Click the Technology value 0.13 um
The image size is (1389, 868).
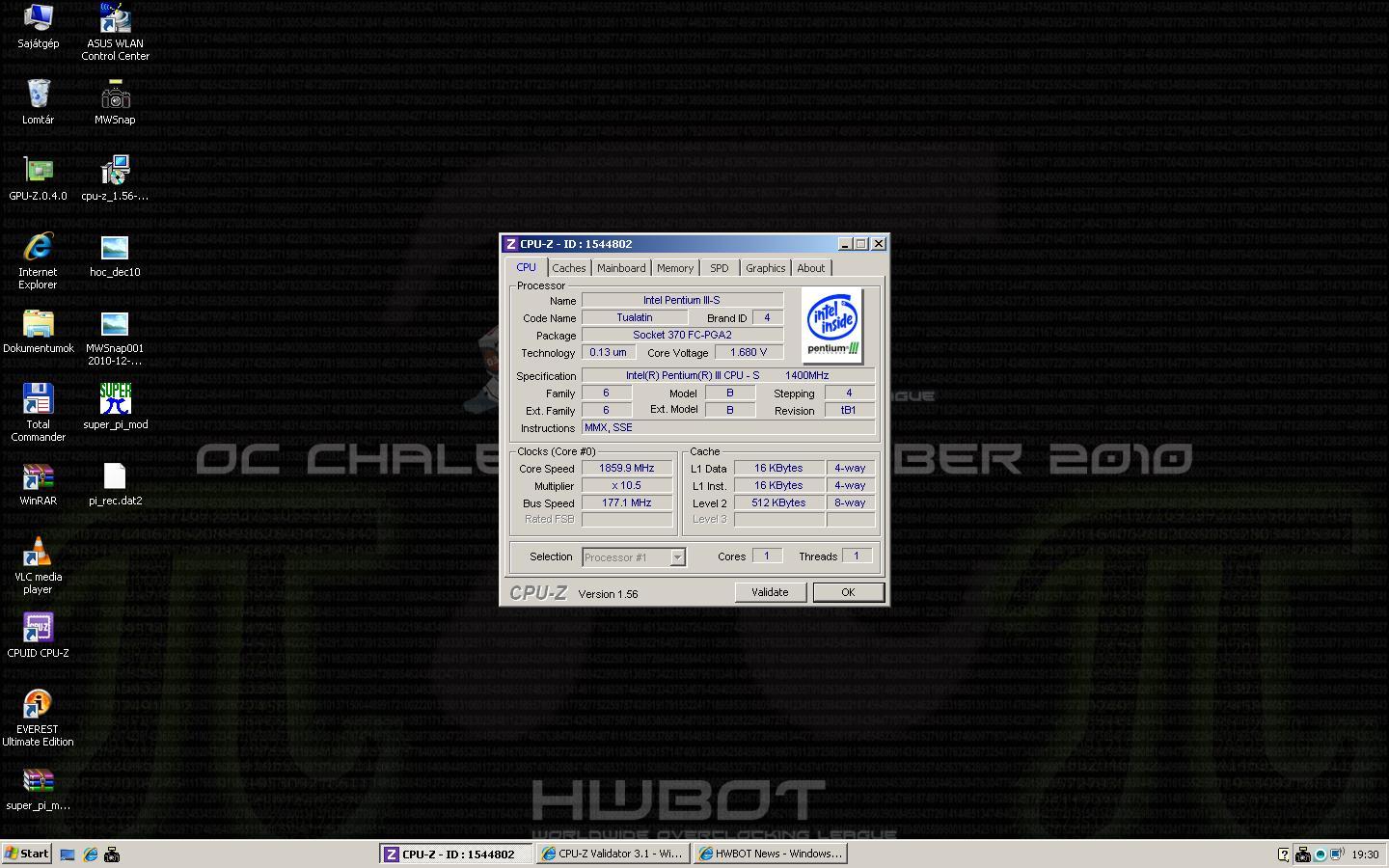click(x=608, y=352)
